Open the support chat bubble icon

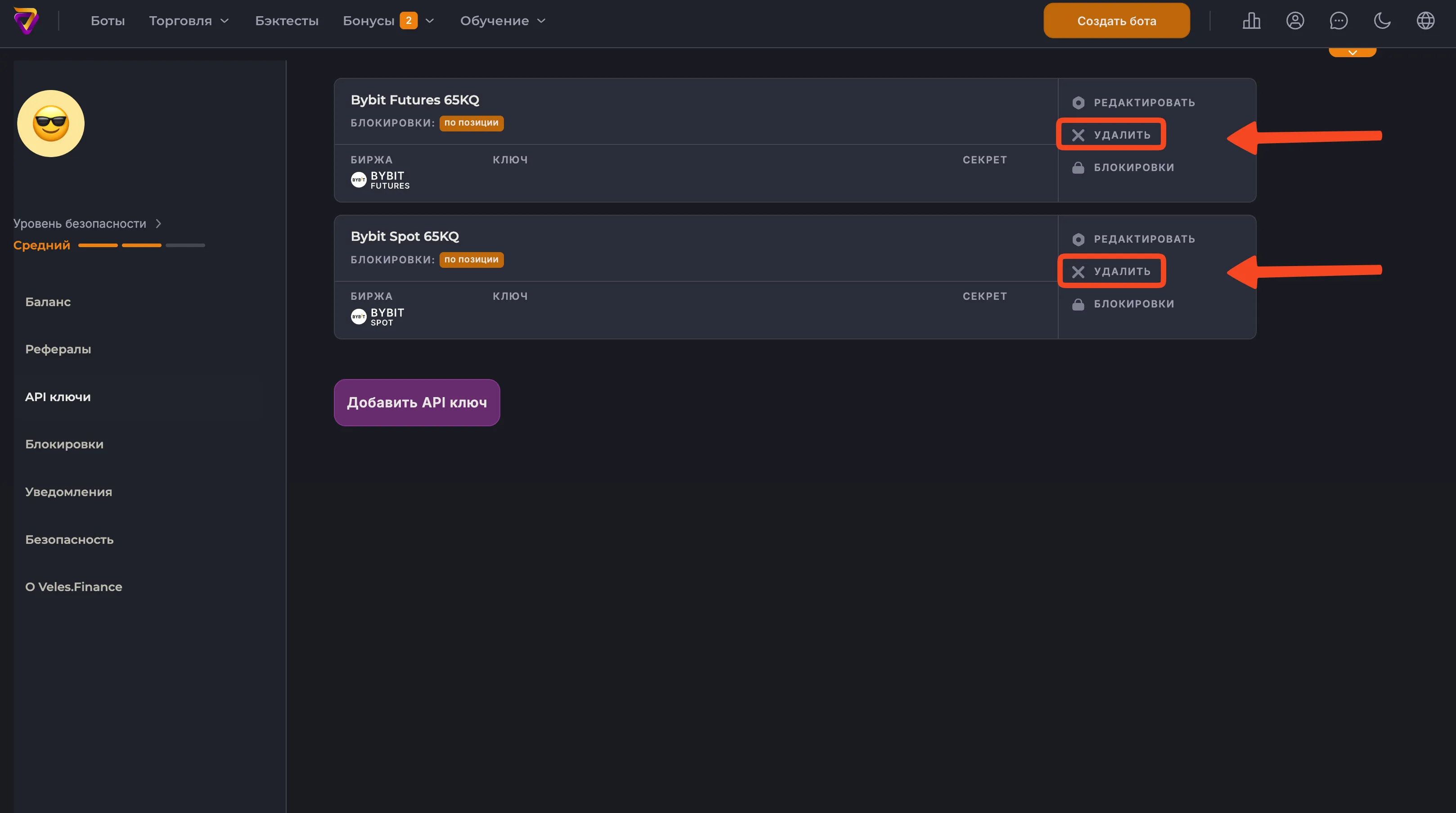tap(1339, 21)
